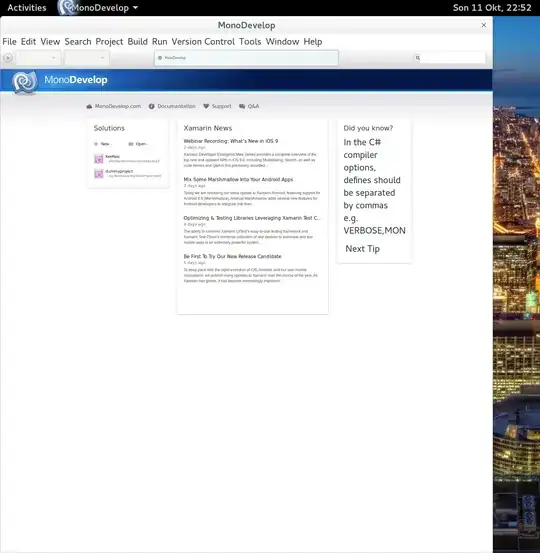
Task: Click the search magnifier icon
Action: [x=418, y=58]
